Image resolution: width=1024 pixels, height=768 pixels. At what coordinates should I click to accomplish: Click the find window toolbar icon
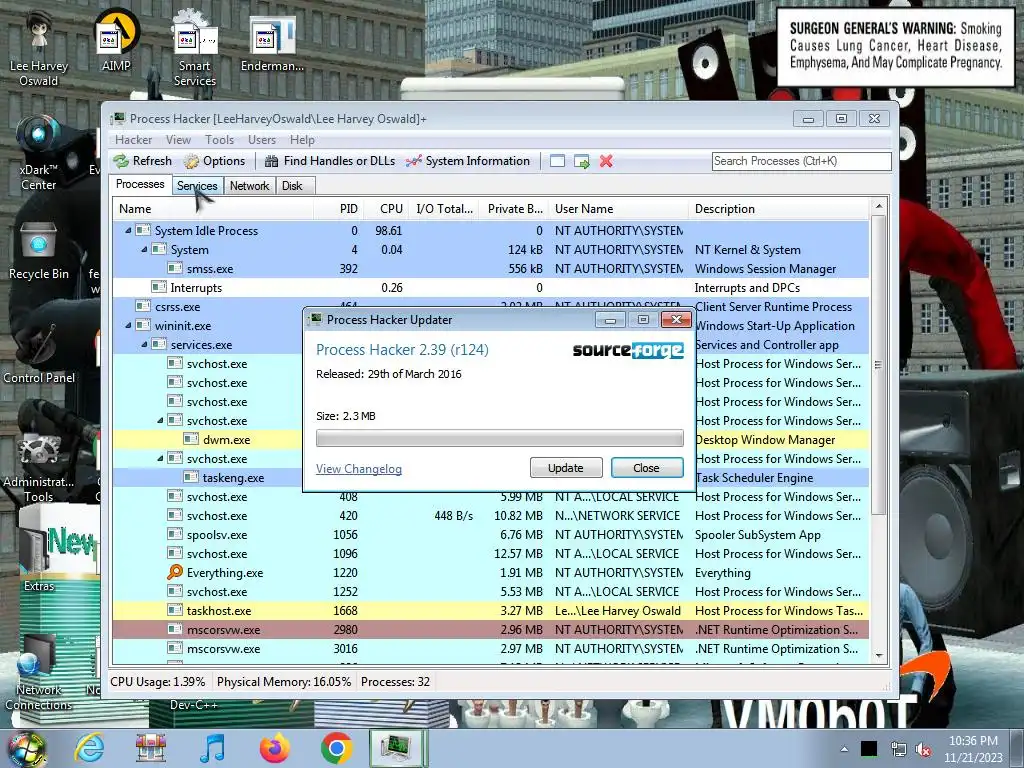[557, 161]
